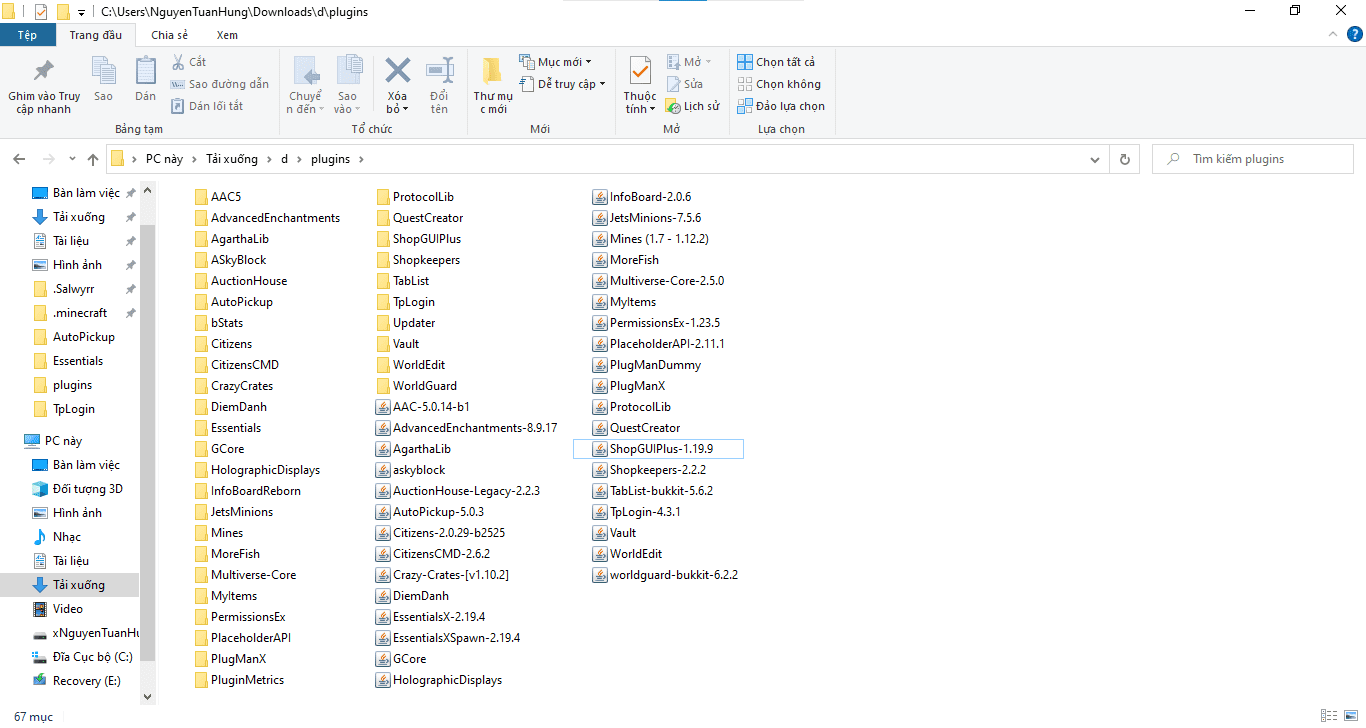Select the PluginMetrics folder
Image resolution: width=1366 pixels, height=728 pixels.
click(240, 680)
